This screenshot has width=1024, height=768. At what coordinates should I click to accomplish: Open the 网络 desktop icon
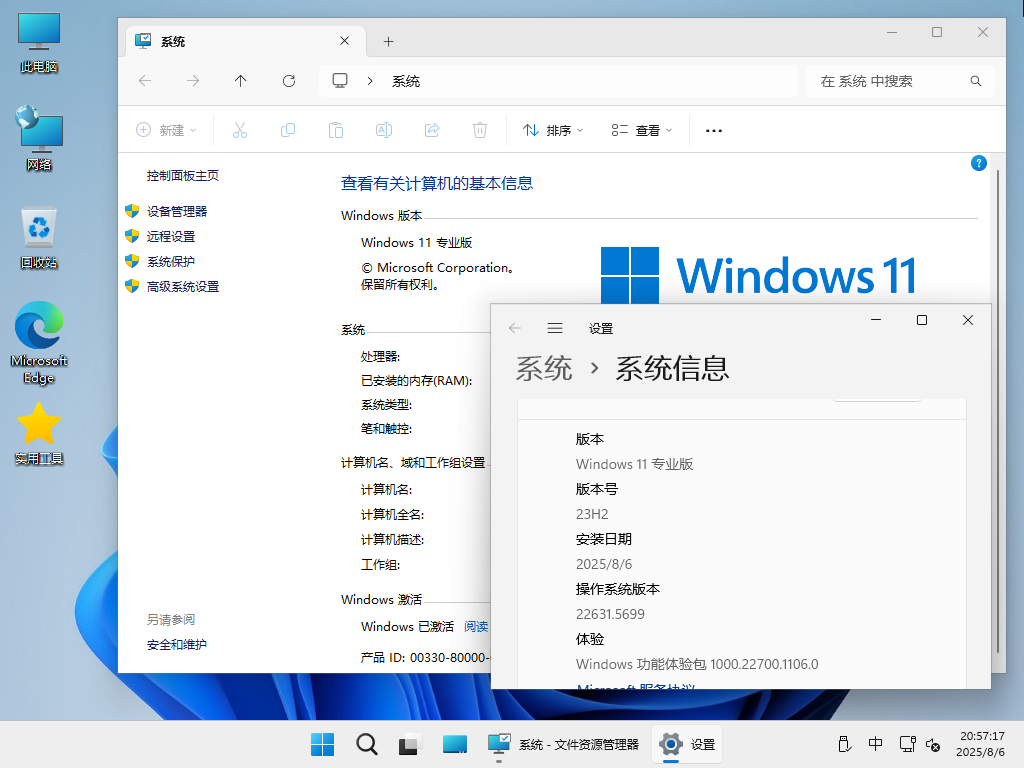tap(39, 138)
